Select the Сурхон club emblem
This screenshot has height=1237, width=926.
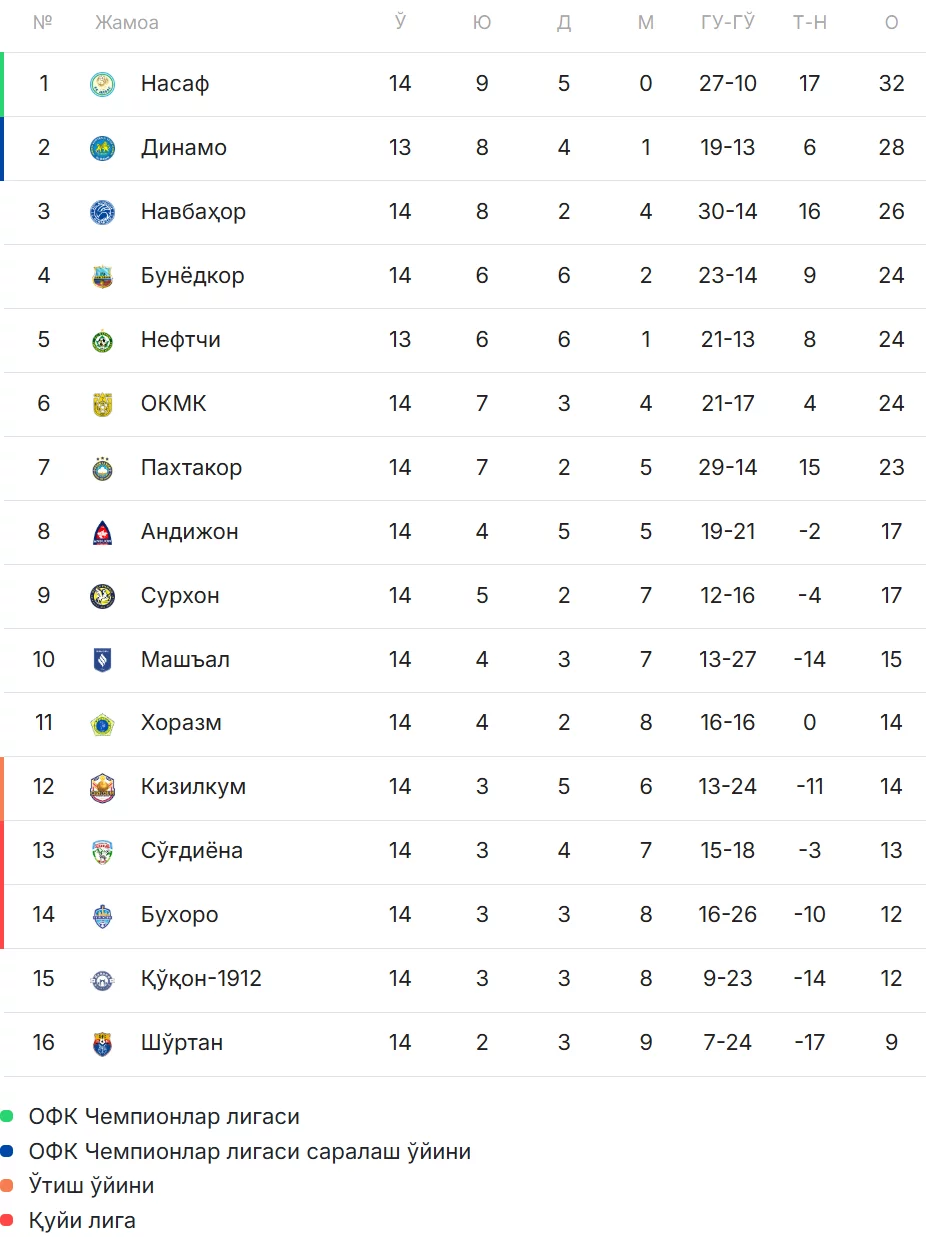(x=102, y=596)
